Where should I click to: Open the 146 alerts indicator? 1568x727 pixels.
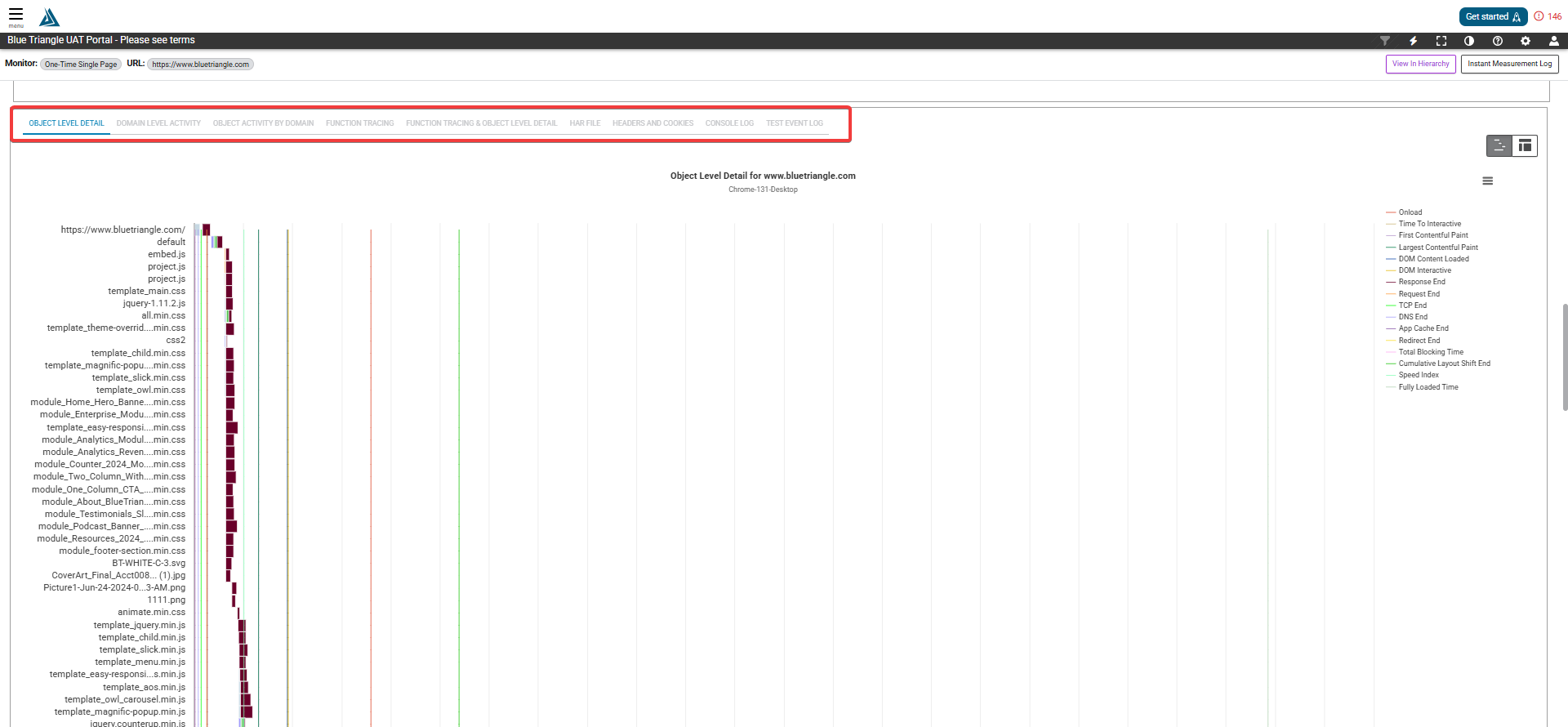(1548, 16)
